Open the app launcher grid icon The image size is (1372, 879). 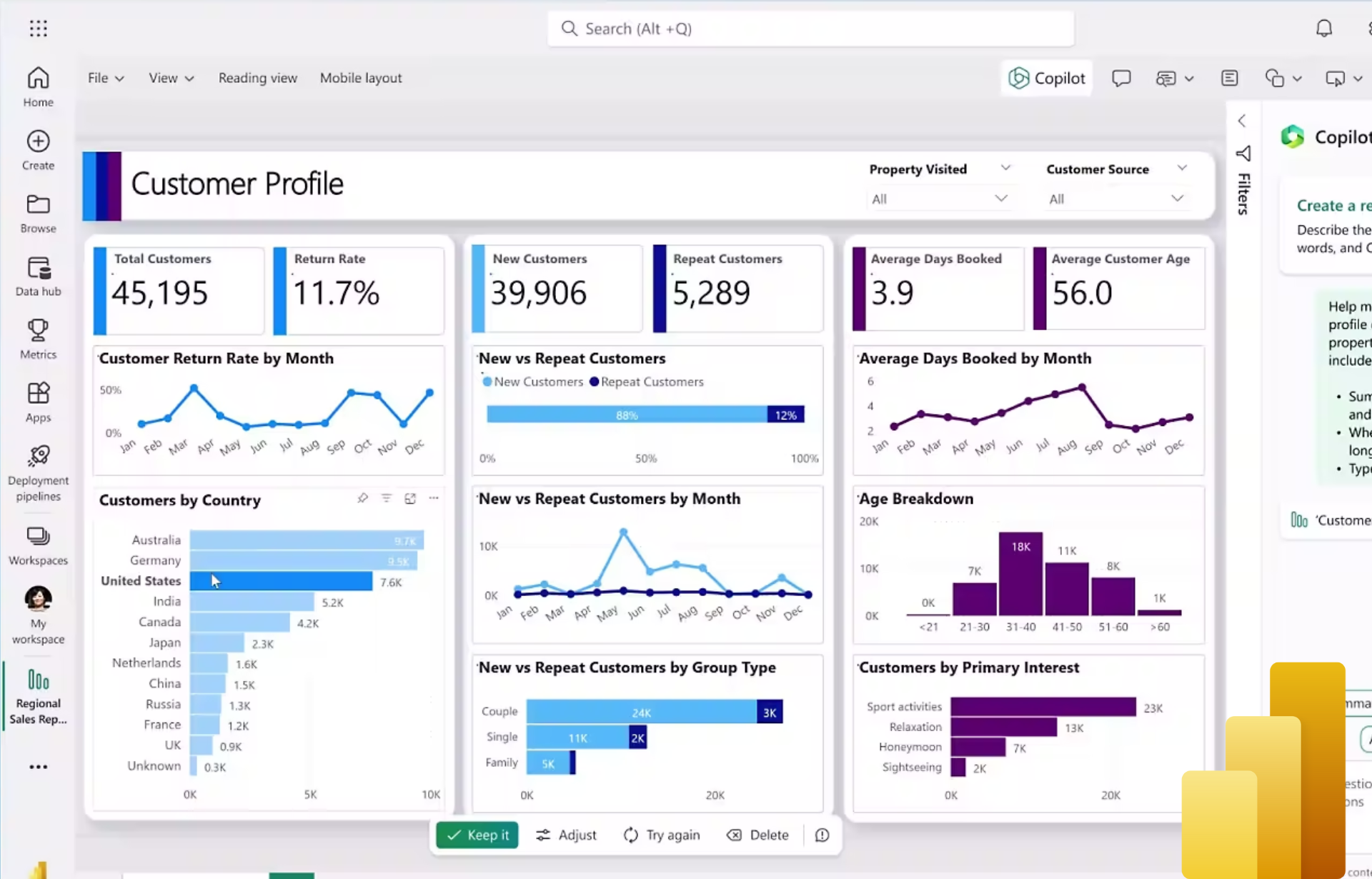pyautogui.click(x=39, y=29)
